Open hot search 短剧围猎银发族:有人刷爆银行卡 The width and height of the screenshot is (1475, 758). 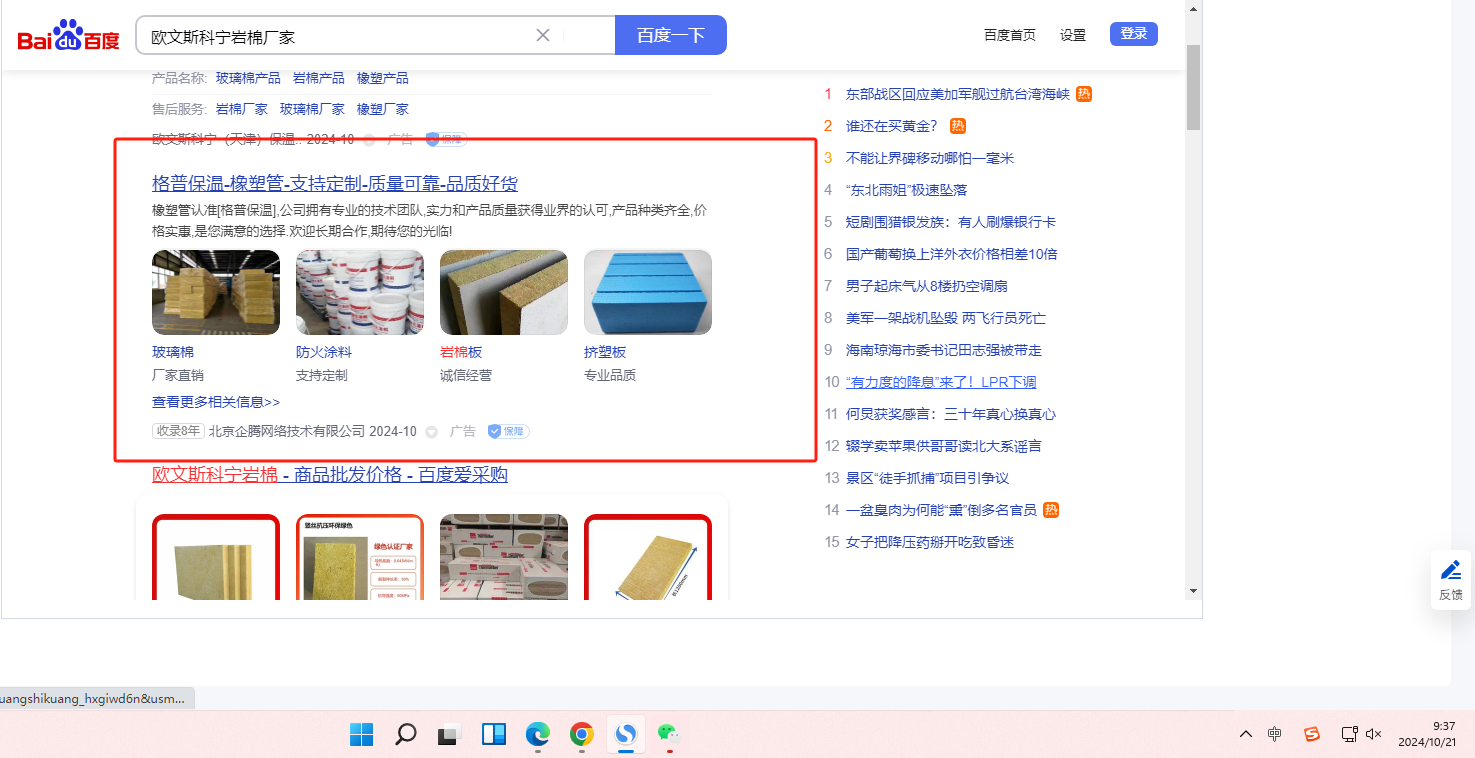951,222
